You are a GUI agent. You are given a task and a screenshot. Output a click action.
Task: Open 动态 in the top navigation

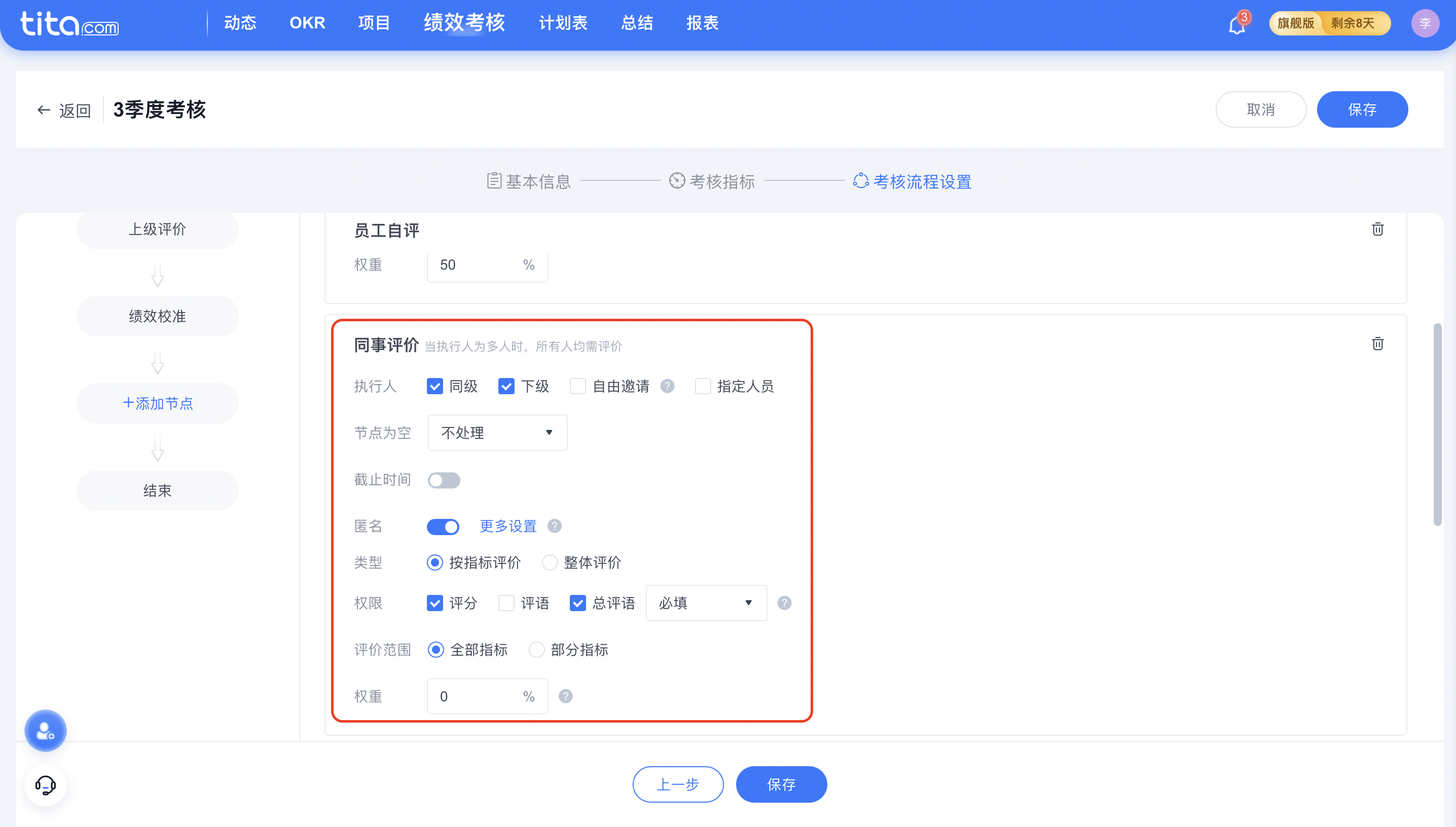pos(240,23)
